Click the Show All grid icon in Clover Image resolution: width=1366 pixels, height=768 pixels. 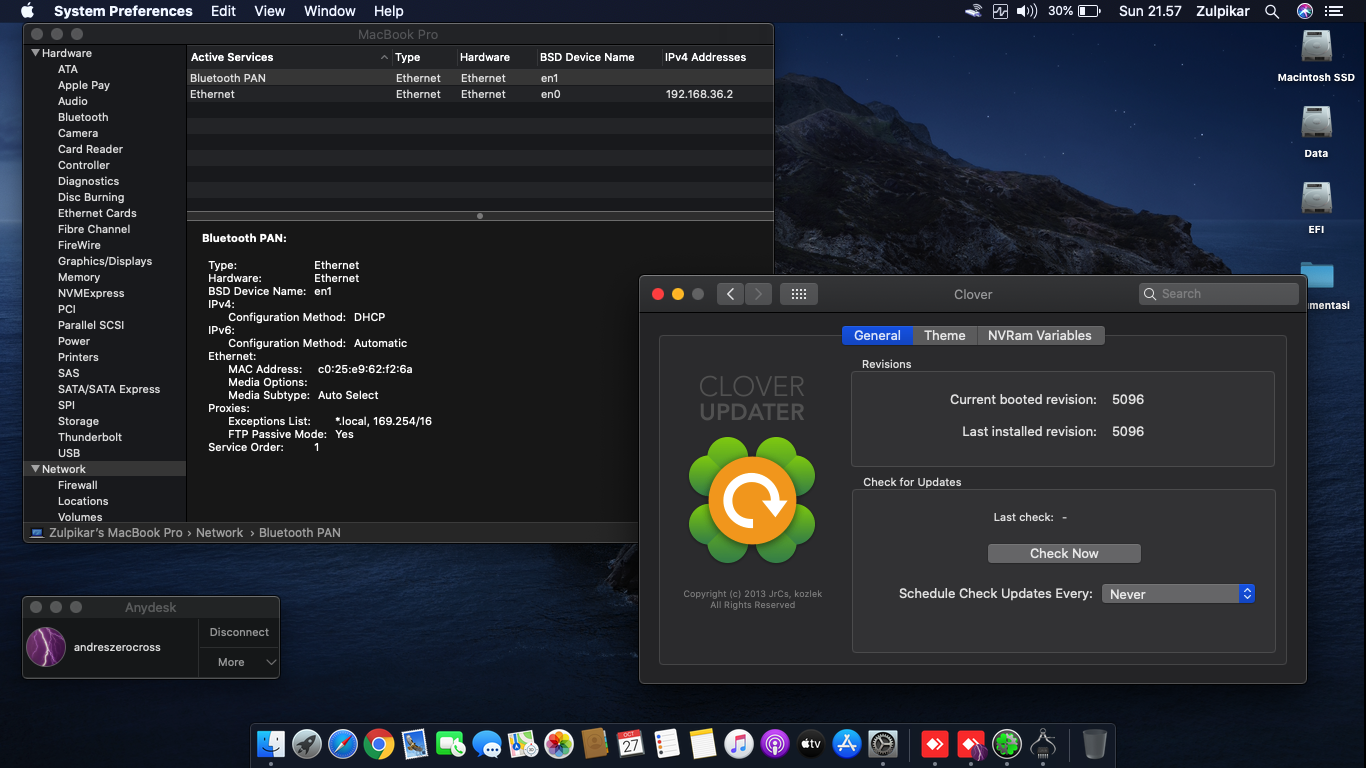pyautogui.click(x=798, y=294)
